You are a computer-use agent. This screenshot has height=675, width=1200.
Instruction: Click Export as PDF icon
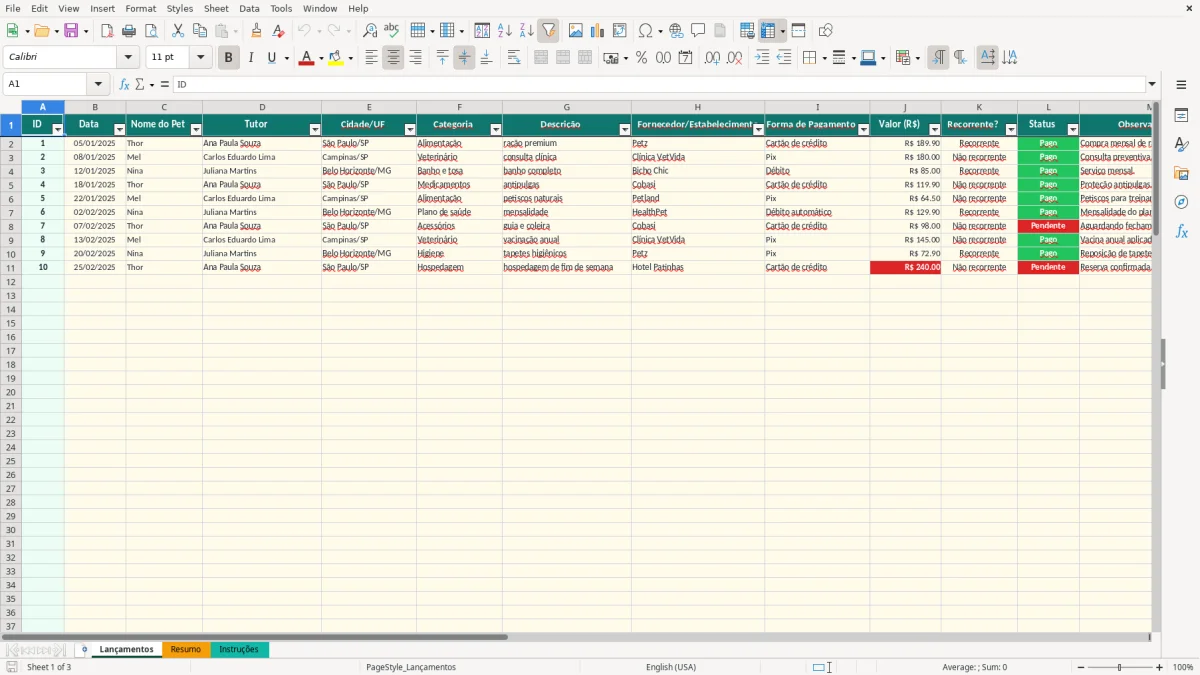pos(107,31)
